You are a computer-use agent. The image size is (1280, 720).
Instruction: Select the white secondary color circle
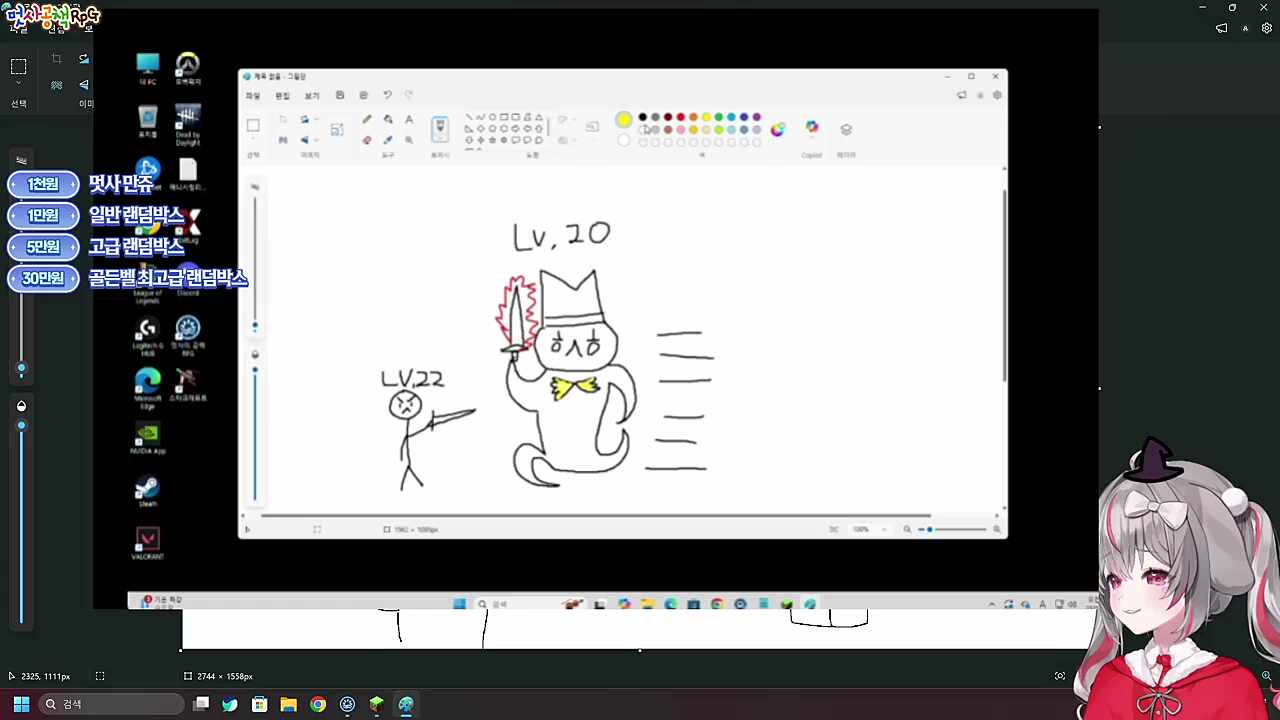click(x=624, y=140)
